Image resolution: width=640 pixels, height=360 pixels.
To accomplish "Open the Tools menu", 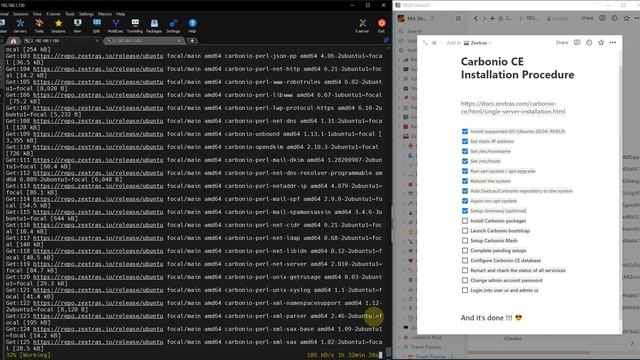I will [x=70, y=14].
